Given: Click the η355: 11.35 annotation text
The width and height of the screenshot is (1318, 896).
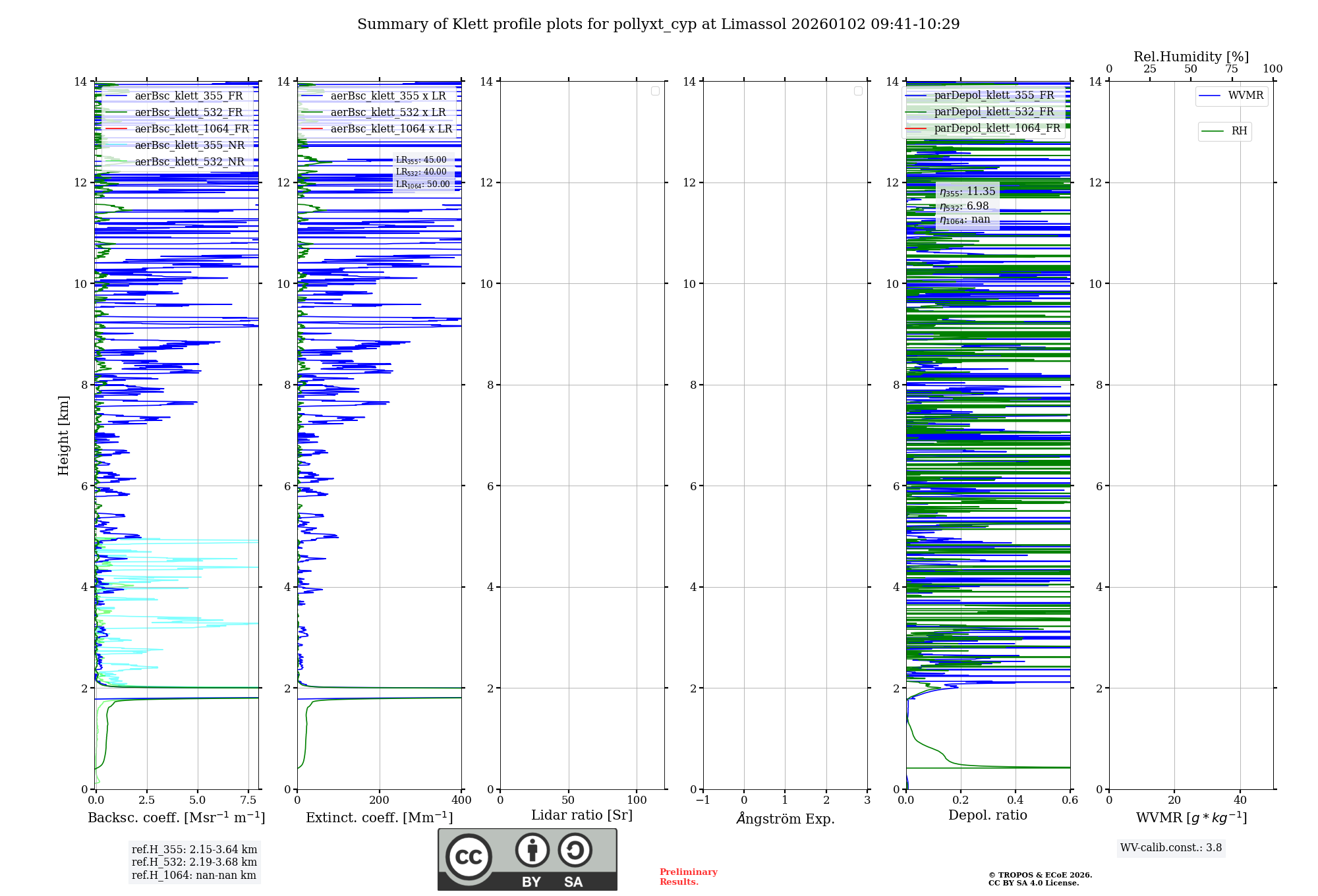Looking at the screenshot, I should (x=967, y=192).
